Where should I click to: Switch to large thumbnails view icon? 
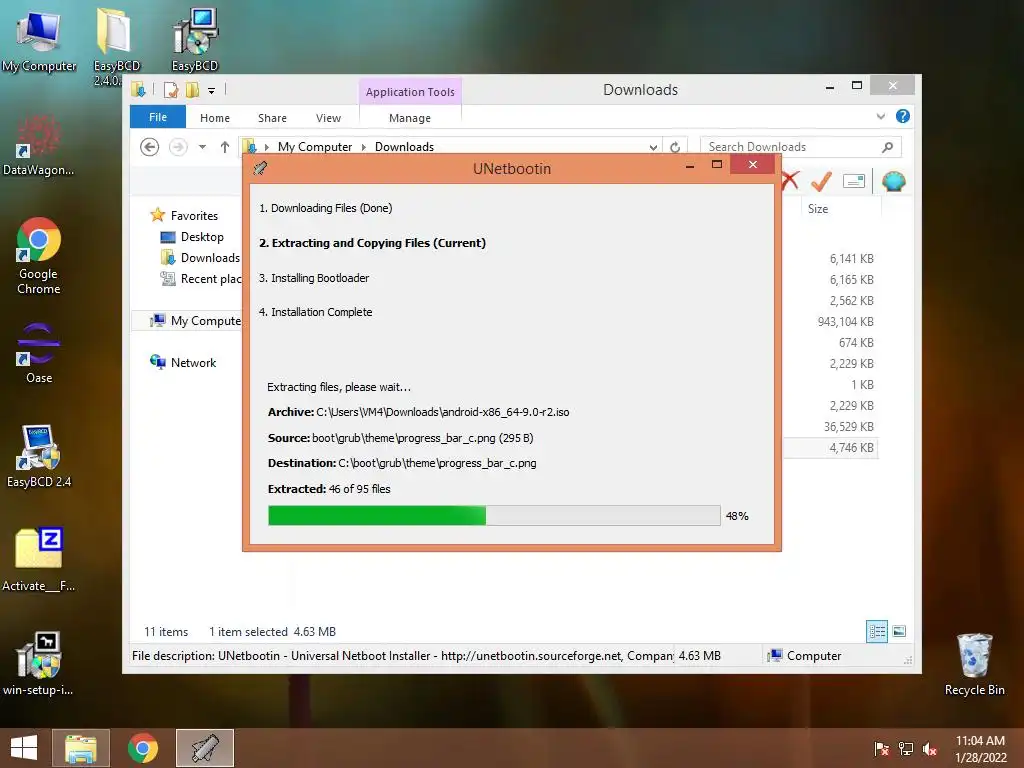coord(899,631)
